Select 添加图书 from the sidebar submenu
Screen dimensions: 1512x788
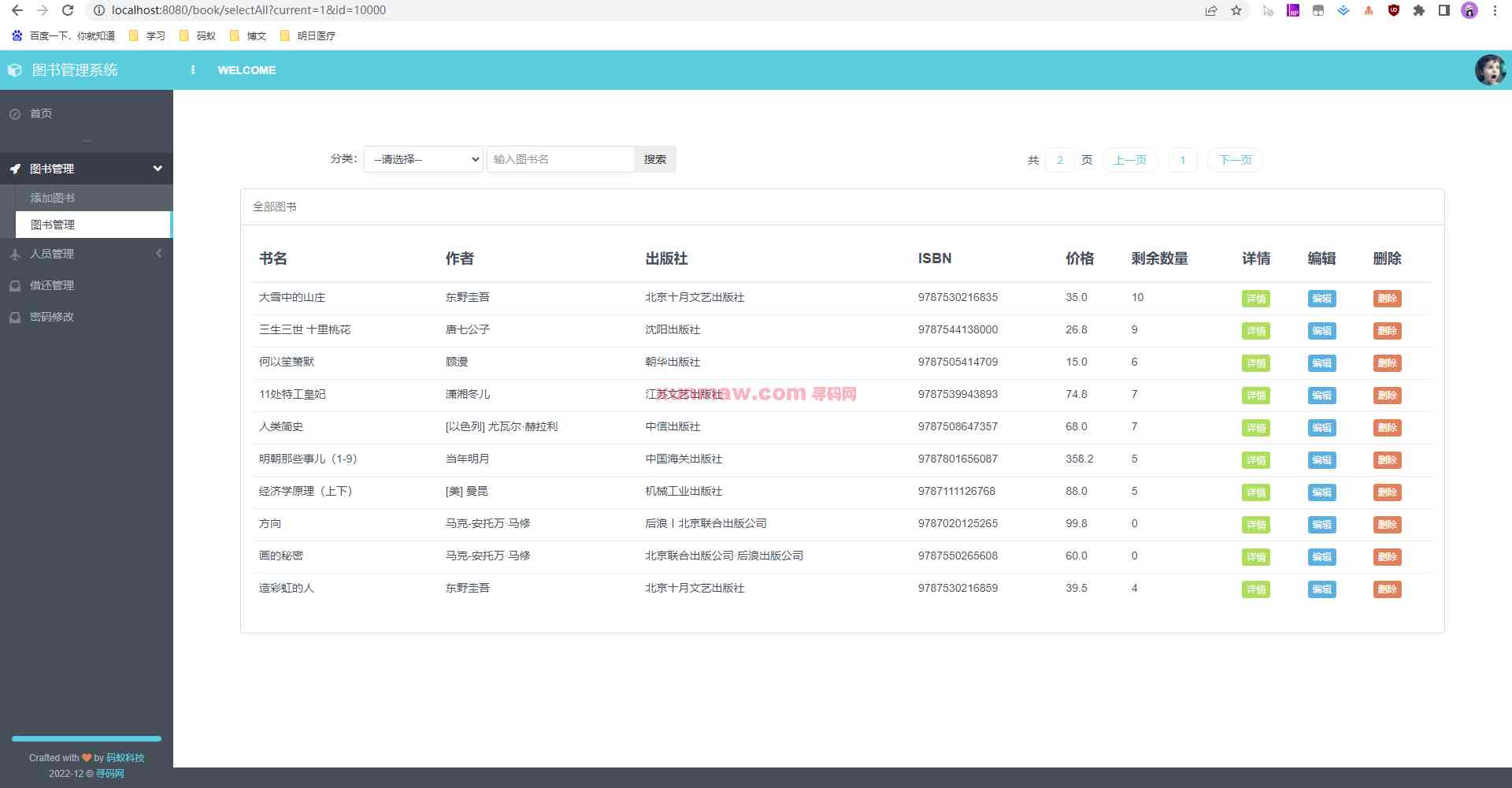pos(52,198)
